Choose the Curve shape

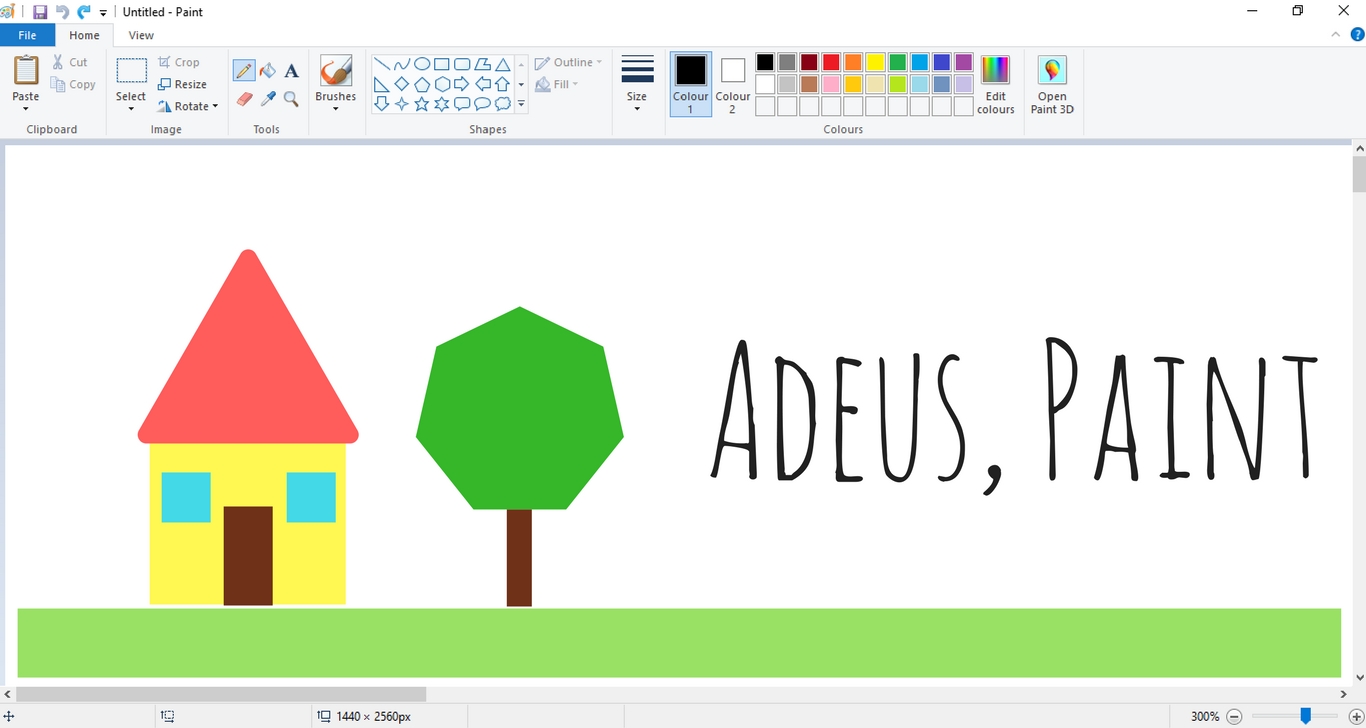pyautogui.click(x=401, y=64)
